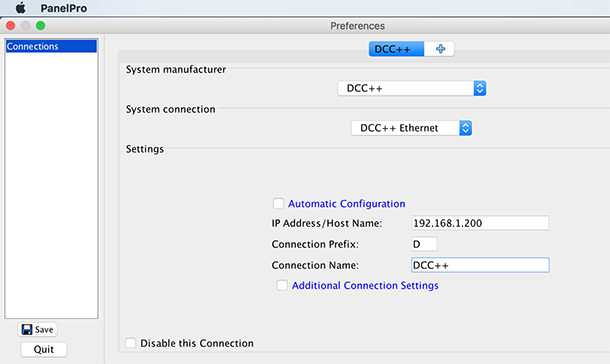Open the PanelPro application menu
Image resolution: width=610 pixels, height=364 pixels.
click(x=63, y=8)
